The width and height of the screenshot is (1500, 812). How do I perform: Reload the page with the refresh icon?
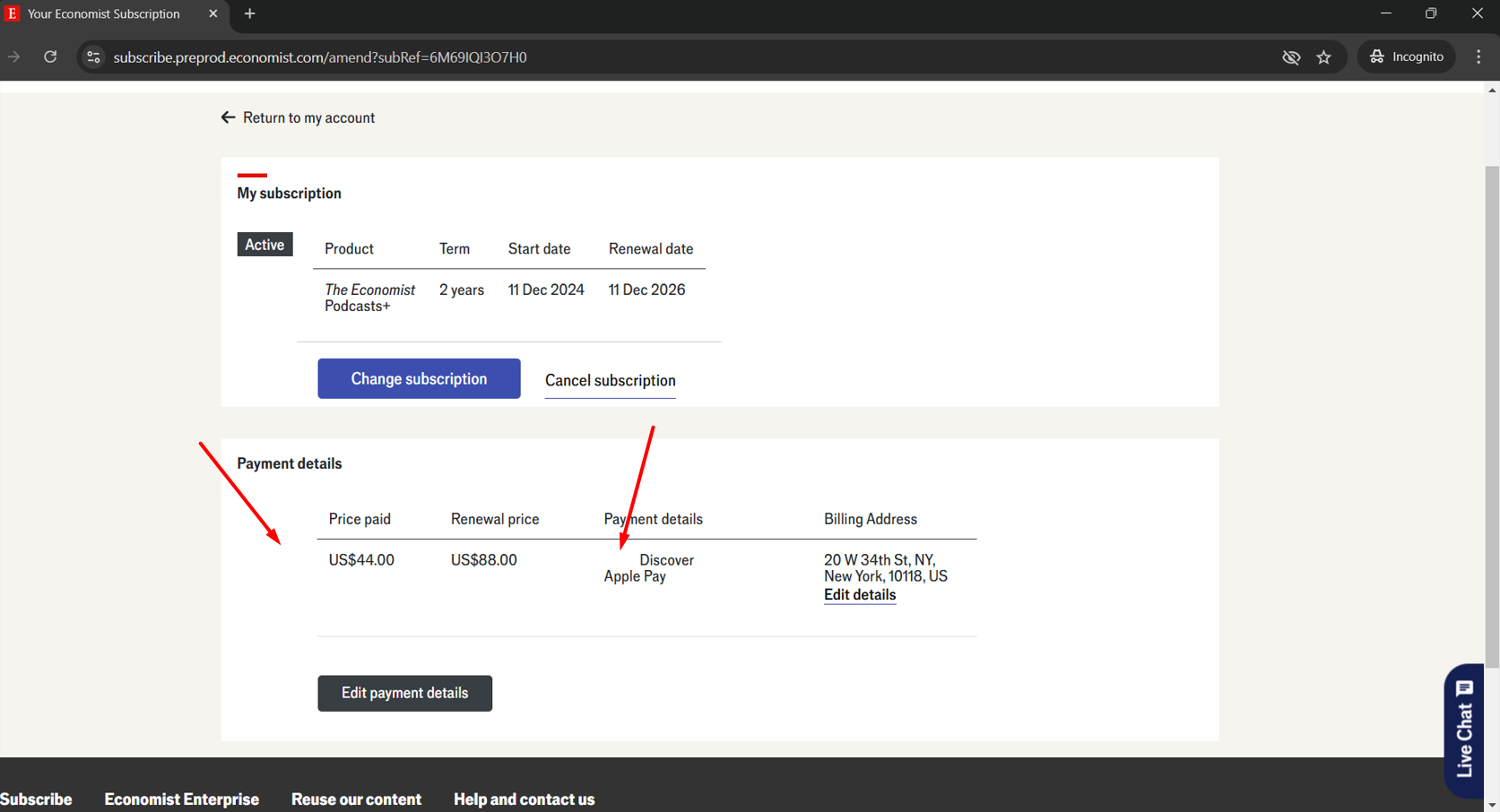pyautogui.click(x=50, y=56)
